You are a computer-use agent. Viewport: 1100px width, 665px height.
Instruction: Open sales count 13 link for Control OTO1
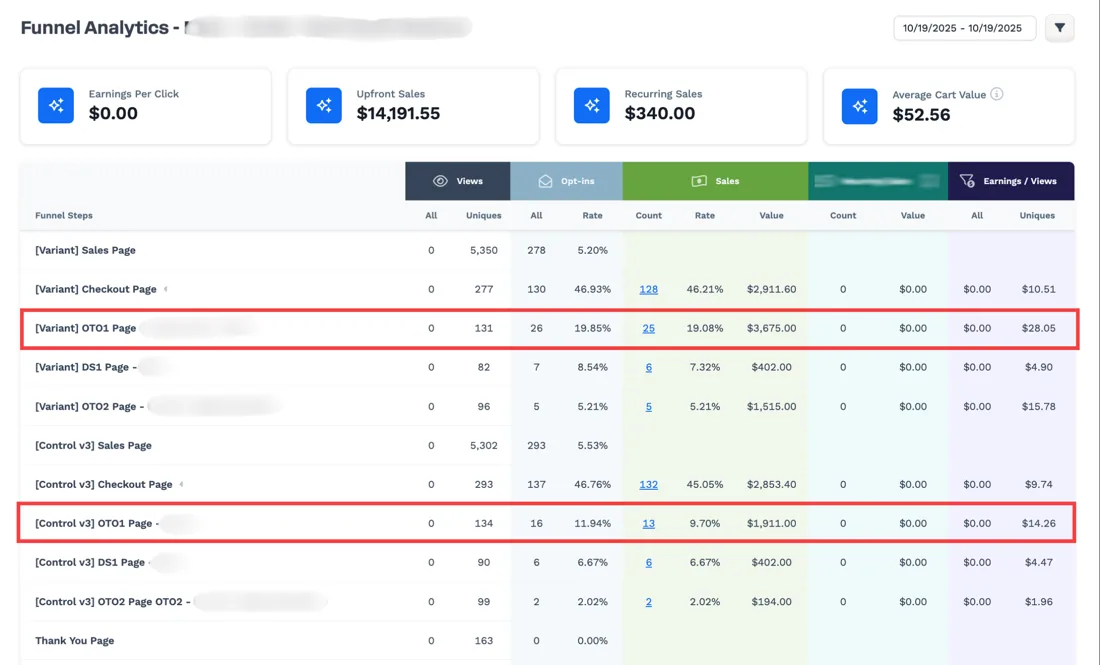pyautogui.click(x=648, y=523)
